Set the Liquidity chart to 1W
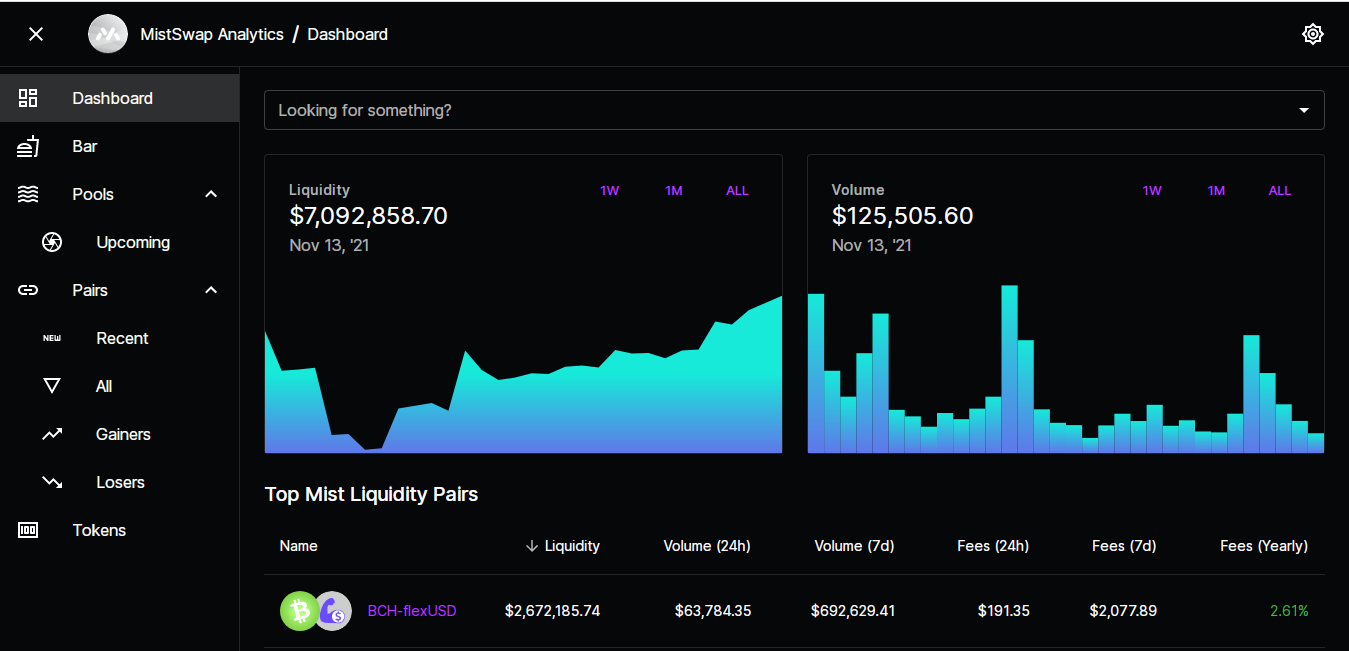 click(x=610, y=191)
